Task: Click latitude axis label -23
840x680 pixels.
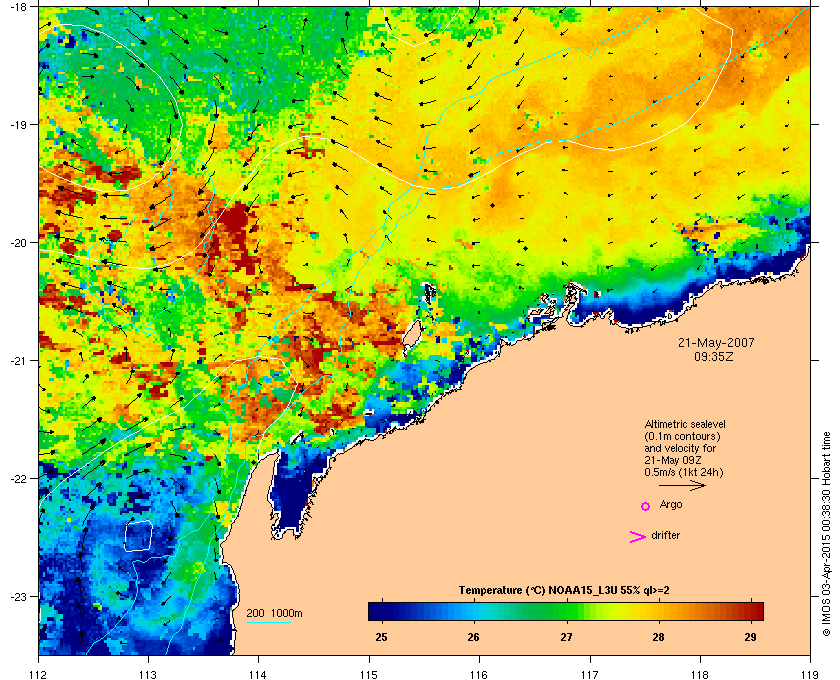Action: 18,596
